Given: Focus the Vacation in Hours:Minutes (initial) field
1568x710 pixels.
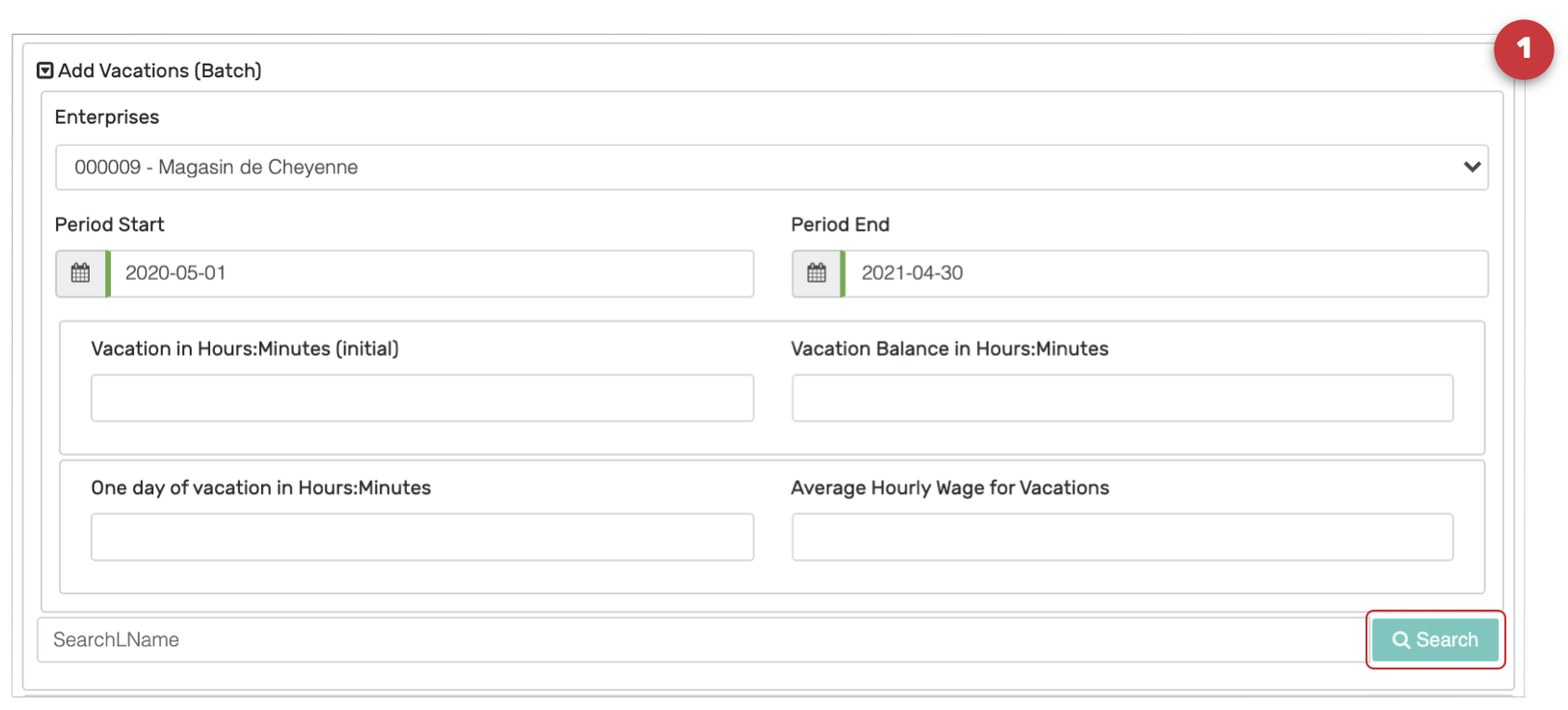Looking at the screenshot, I should (422, 397).
